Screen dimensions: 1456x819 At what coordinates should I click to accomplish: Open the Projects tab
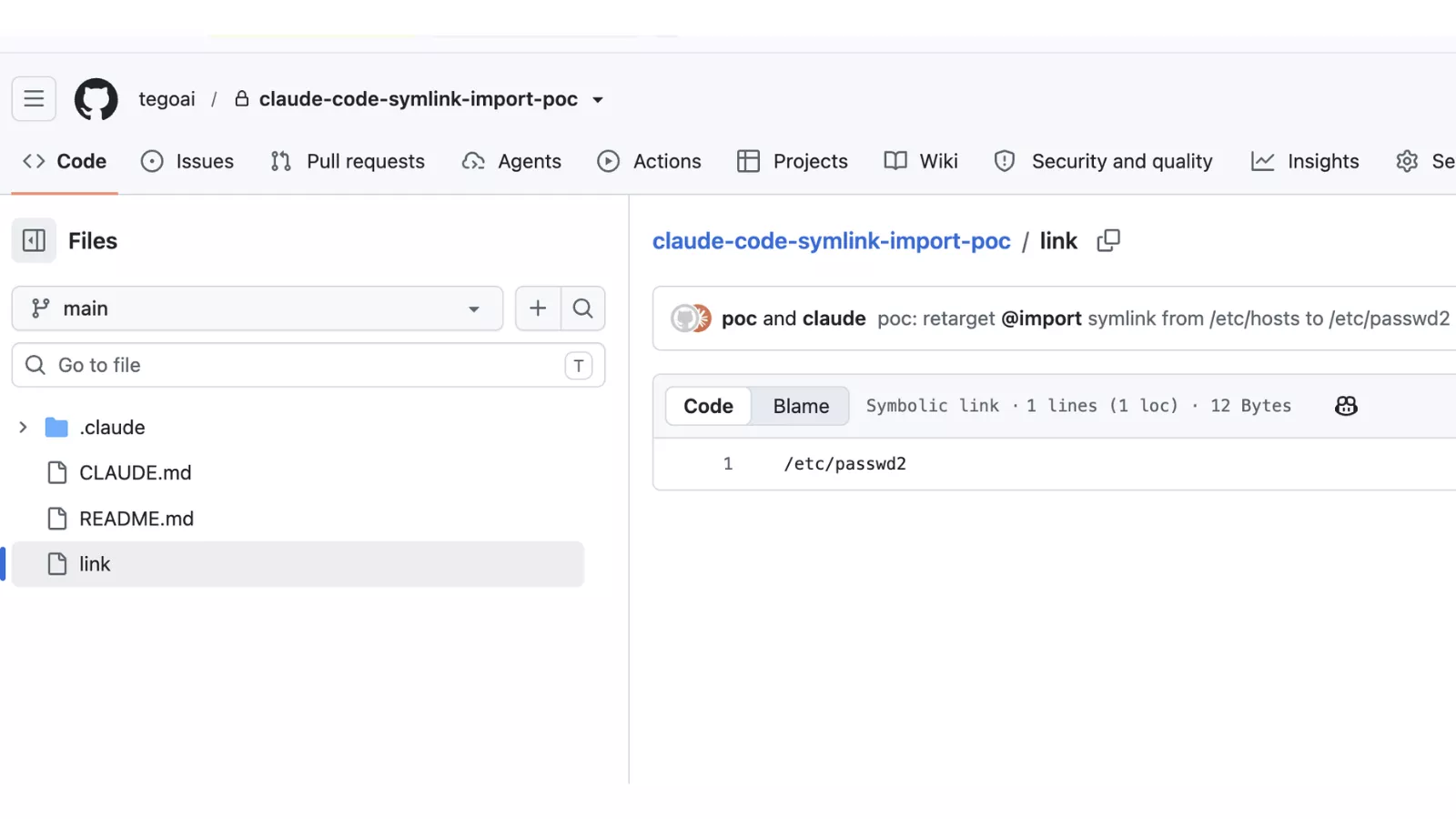click(792, 161)
